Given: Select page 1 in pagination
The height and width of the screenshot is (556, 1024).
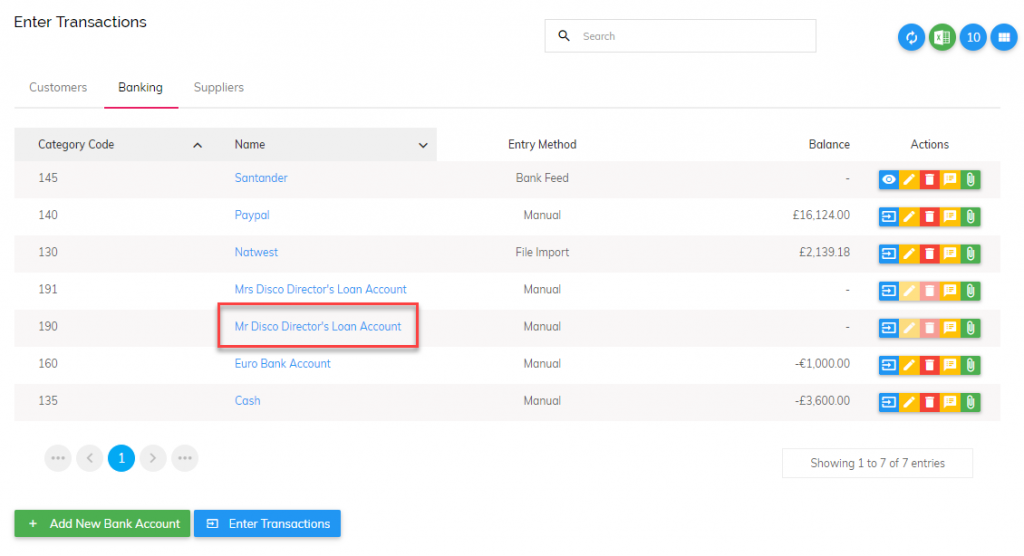Looking at the screenshot, I should pyautogui.click(x=121, y=458).
